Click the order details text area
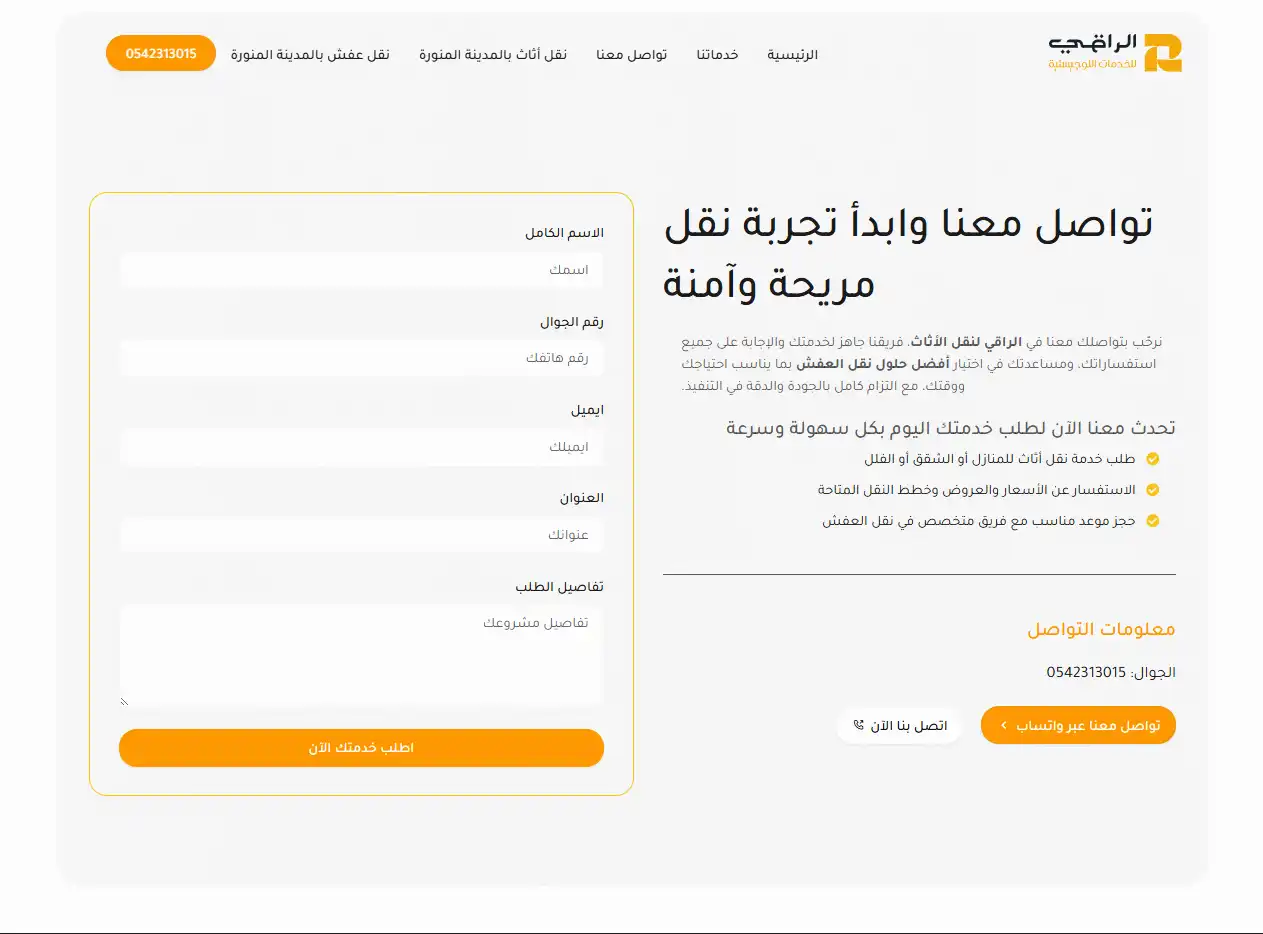Image resolution: width=1263 pixels, height=934 pixels. 361,656
